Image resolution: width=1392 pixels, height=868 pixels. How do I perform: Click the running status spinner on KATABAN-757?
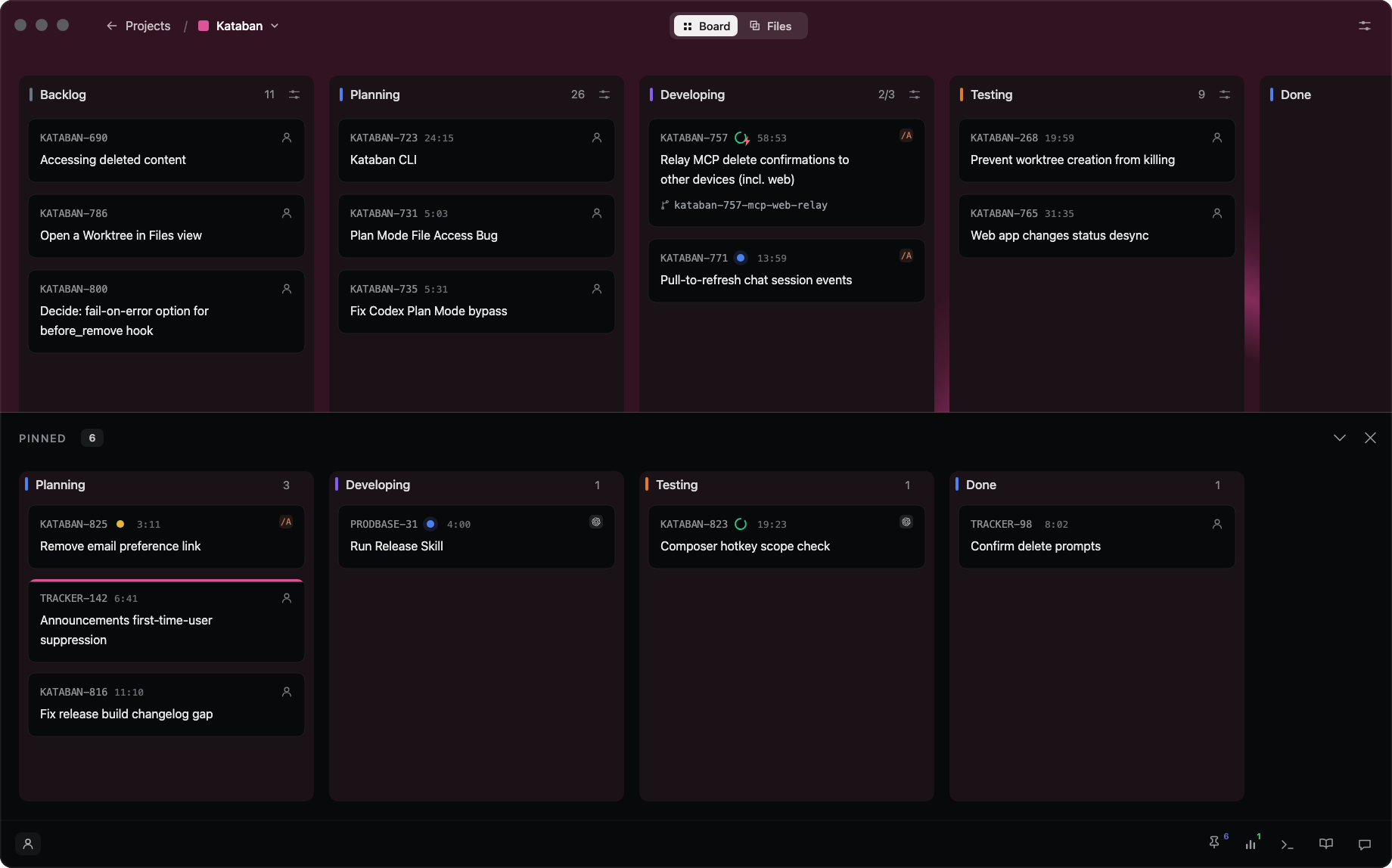[742, 138]
